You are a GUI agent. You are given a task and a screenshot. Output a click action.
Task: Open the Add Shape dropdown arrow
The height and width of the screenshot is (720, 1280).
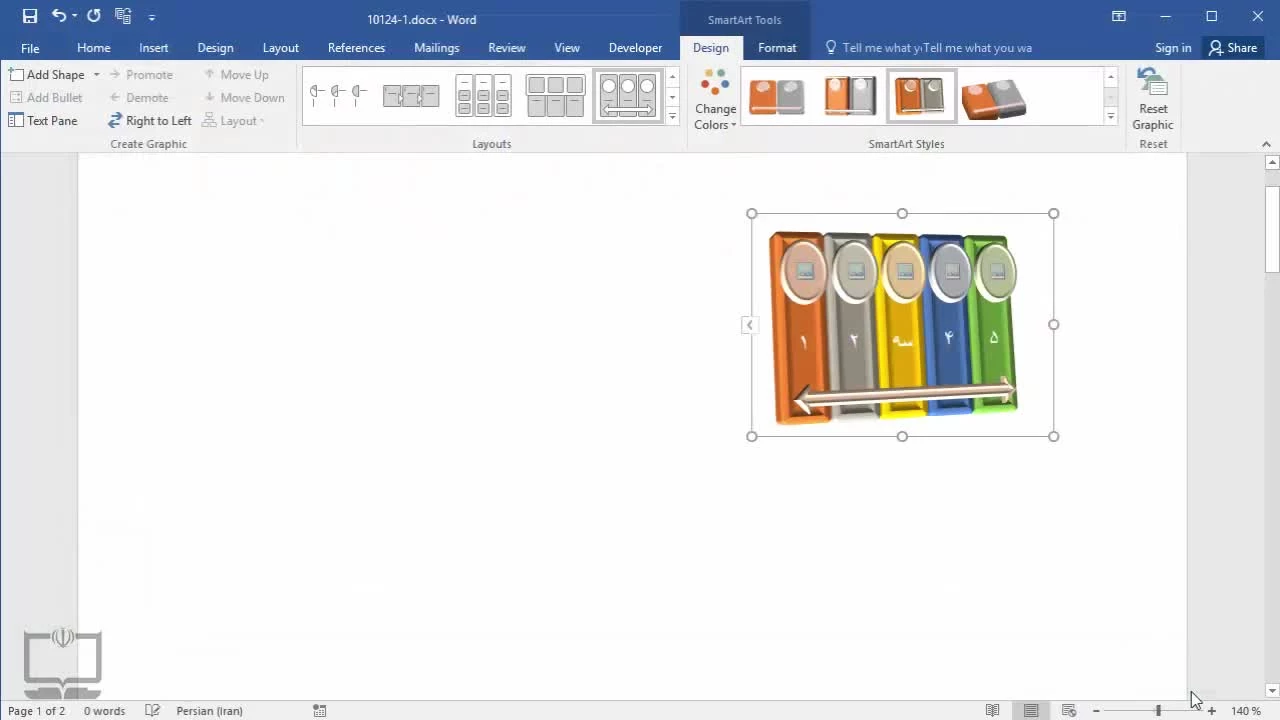tap(96, 75)
